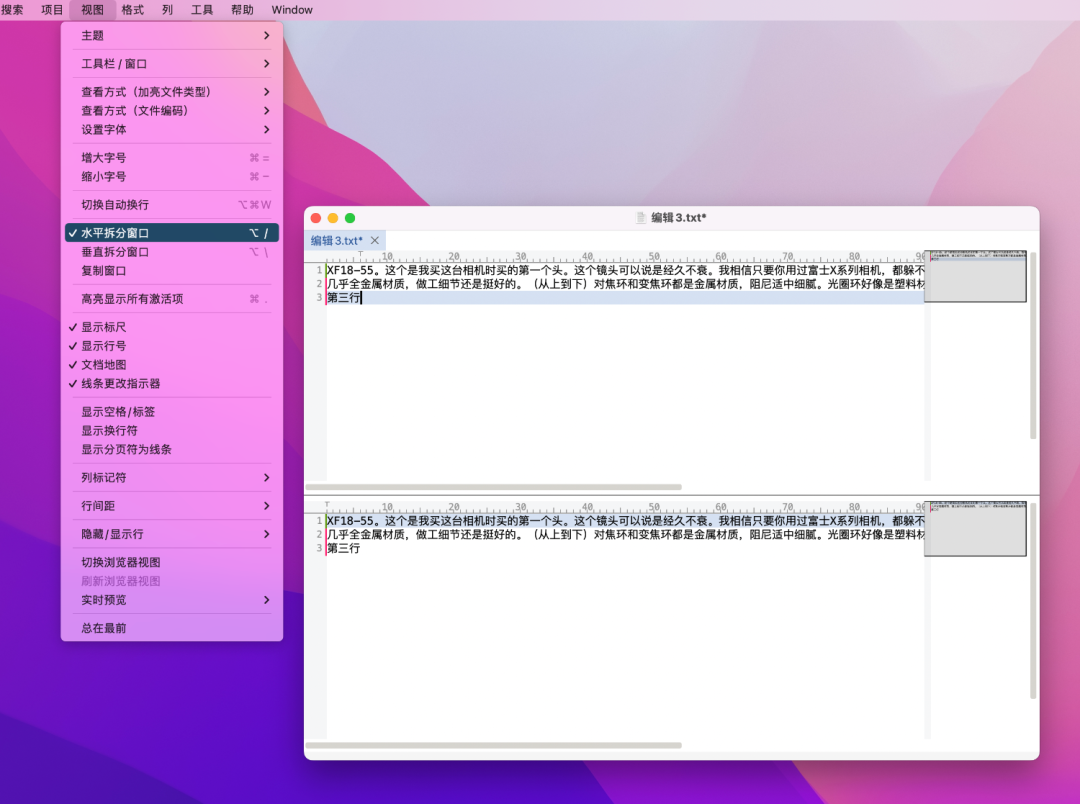The height and width of the screenshot is (804, 1080).
Task: Open the 列 menu
Action: [x=167, y=10]
